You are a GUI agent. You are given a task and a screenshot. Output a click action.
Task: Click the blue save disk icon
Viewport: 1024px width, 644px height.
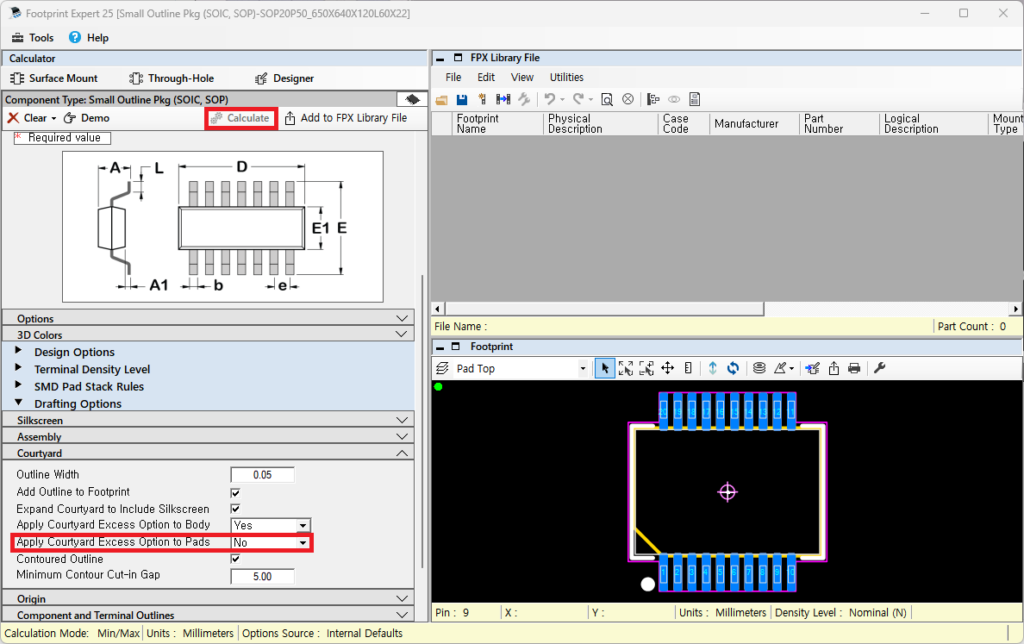pos(462,99)
